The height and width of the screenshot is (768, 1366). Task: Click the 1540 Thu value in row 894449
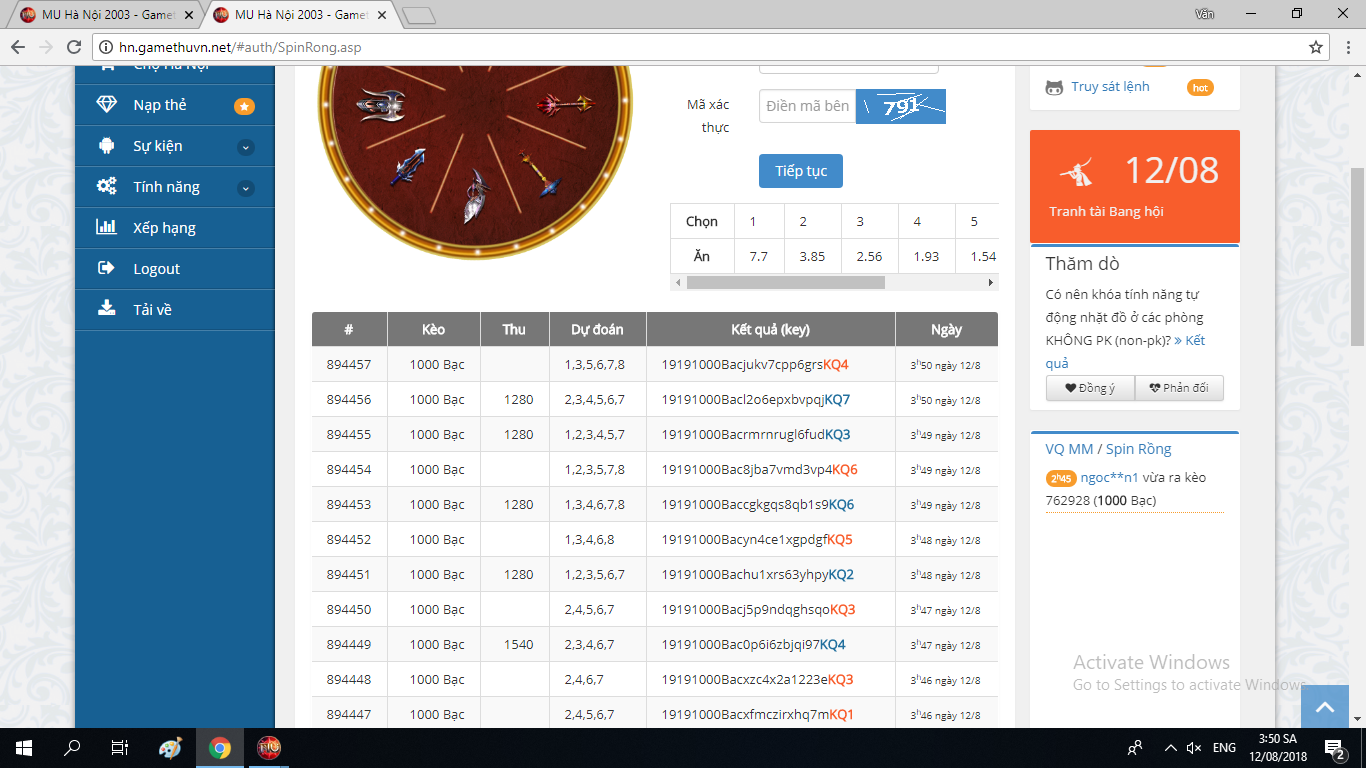tap(519, 645)
